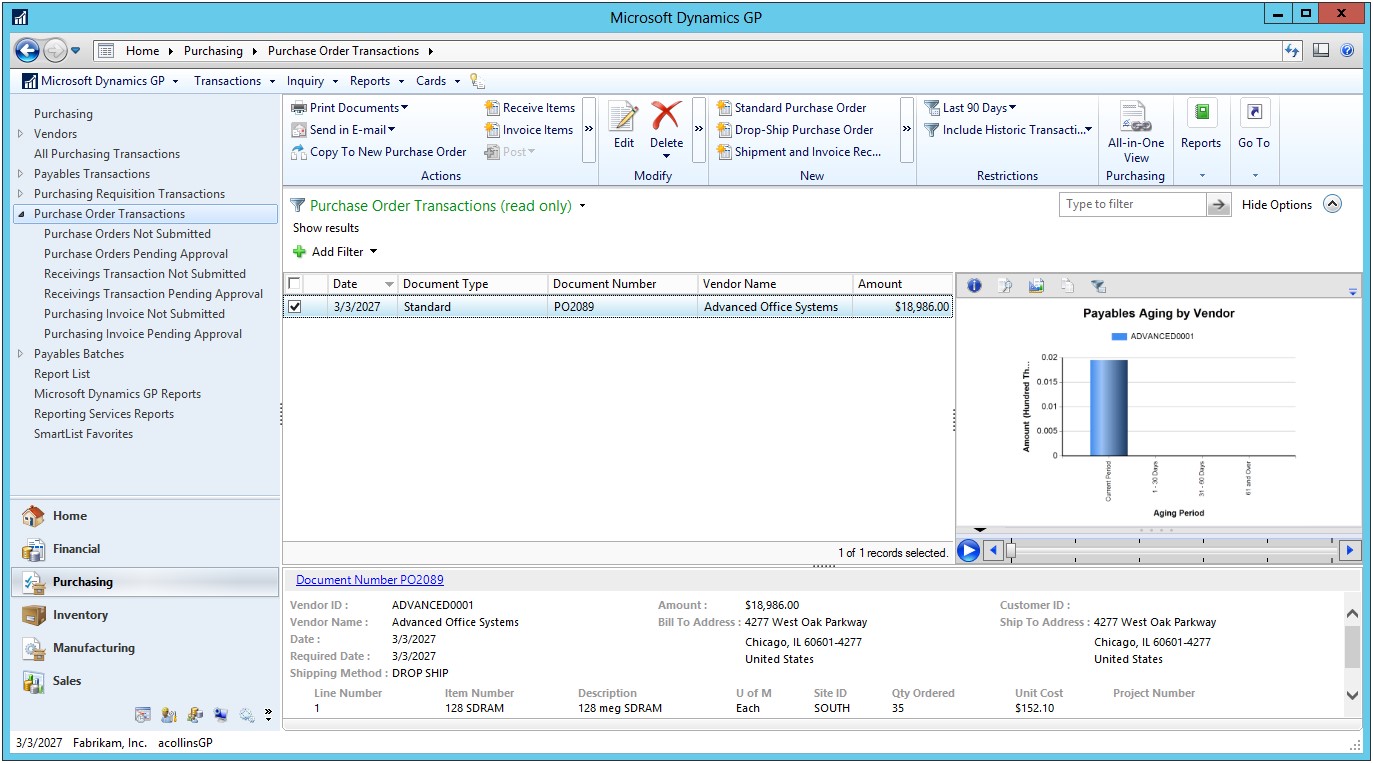
Task: Expand Payables Transactions tree item
Action: tap(21, 174)
